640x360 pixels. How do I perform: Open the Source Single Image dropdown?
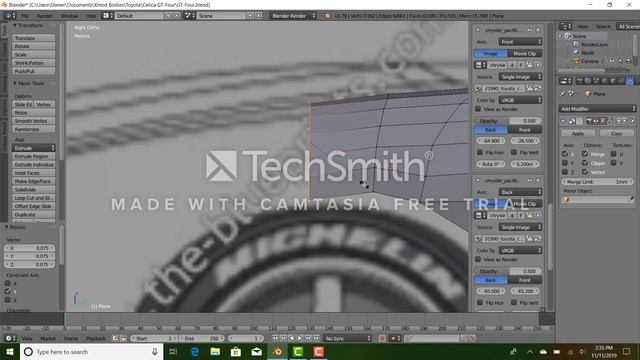tap(520, 77)
